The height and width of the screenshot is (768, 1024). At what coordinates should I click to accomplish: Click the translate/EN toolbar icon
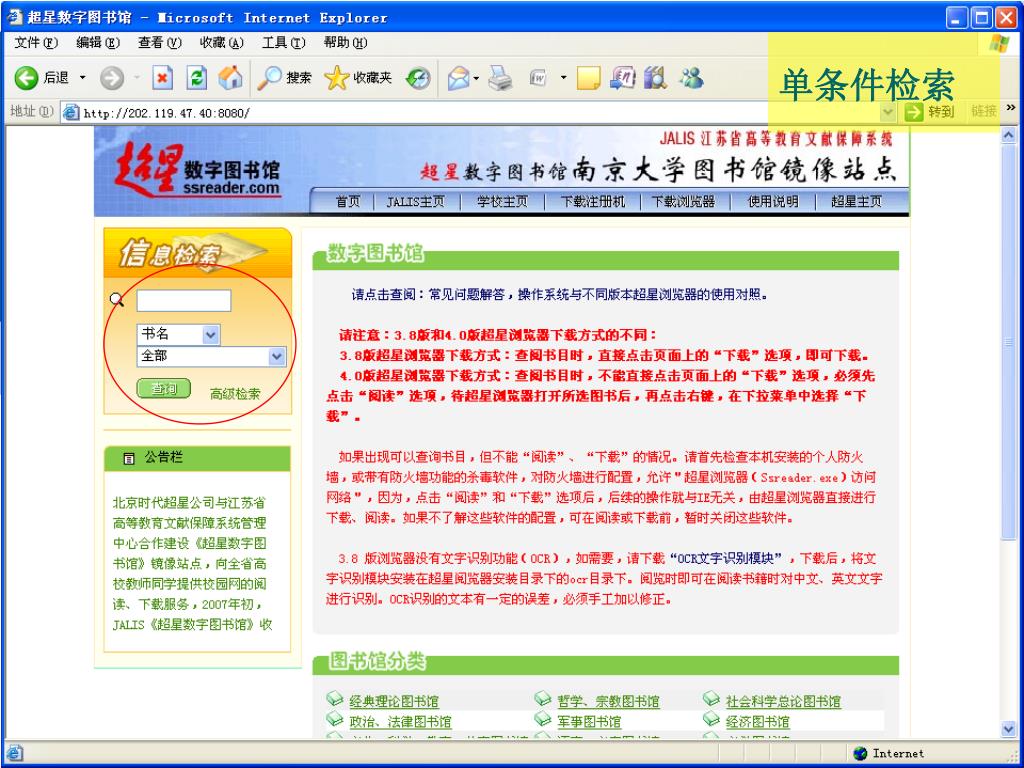tap(622, 78)
